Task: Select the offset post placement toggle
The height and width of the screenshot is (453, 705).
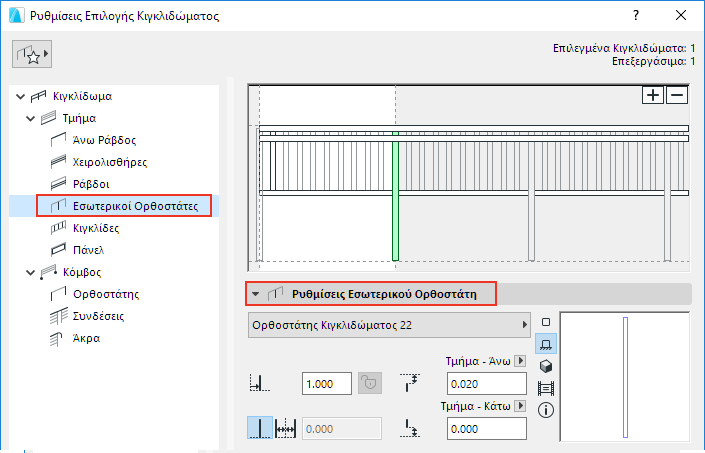Action: 286,427
